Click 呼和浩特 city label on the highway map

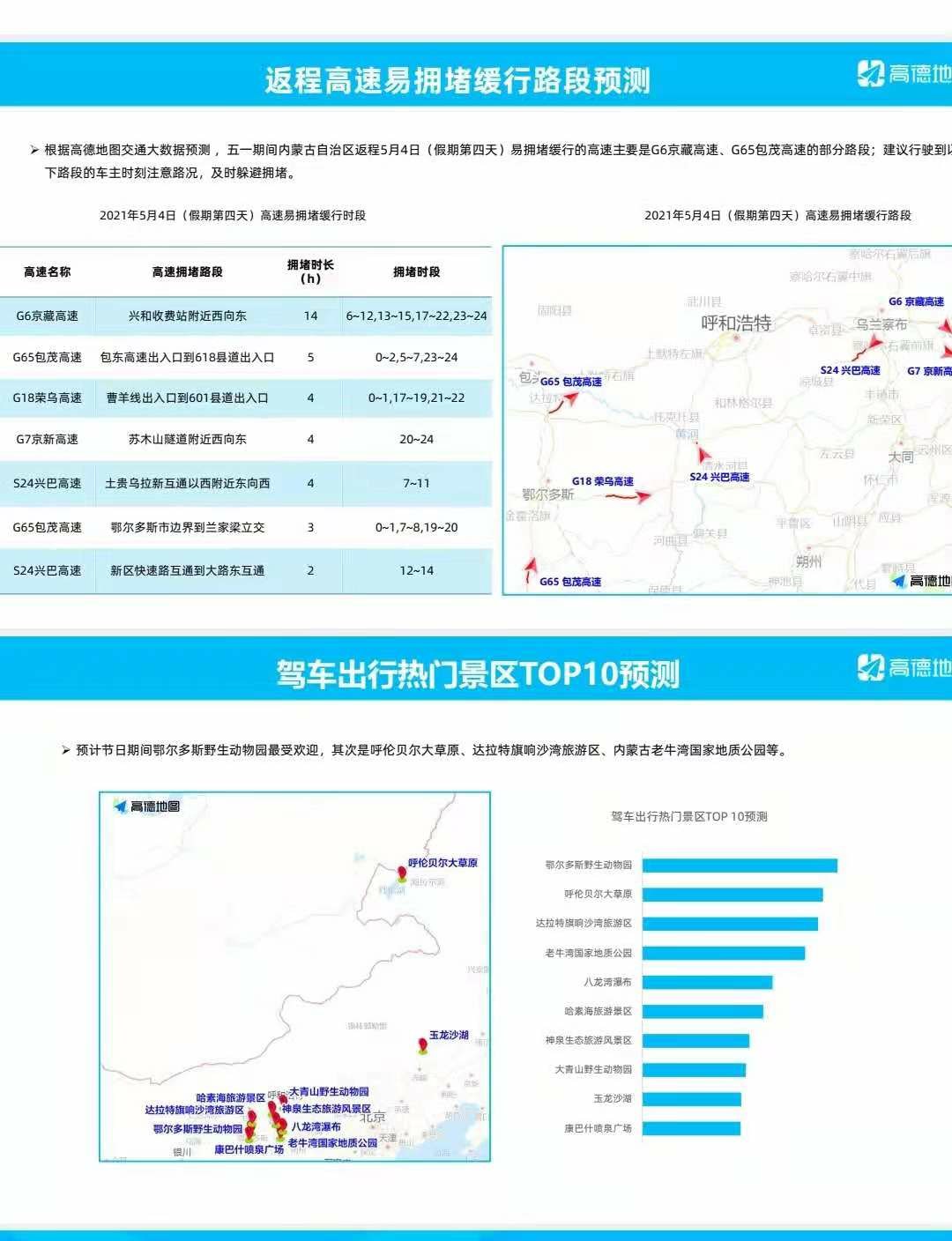(x=736, y=323)
